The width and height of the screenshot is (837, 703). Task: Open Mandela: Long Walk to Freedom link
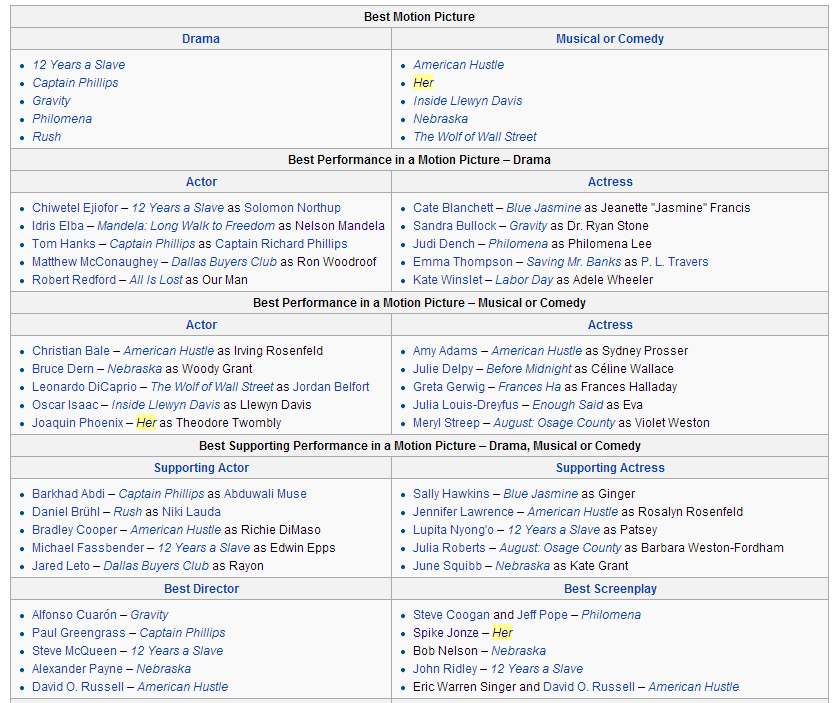click(x=186, y=226)
